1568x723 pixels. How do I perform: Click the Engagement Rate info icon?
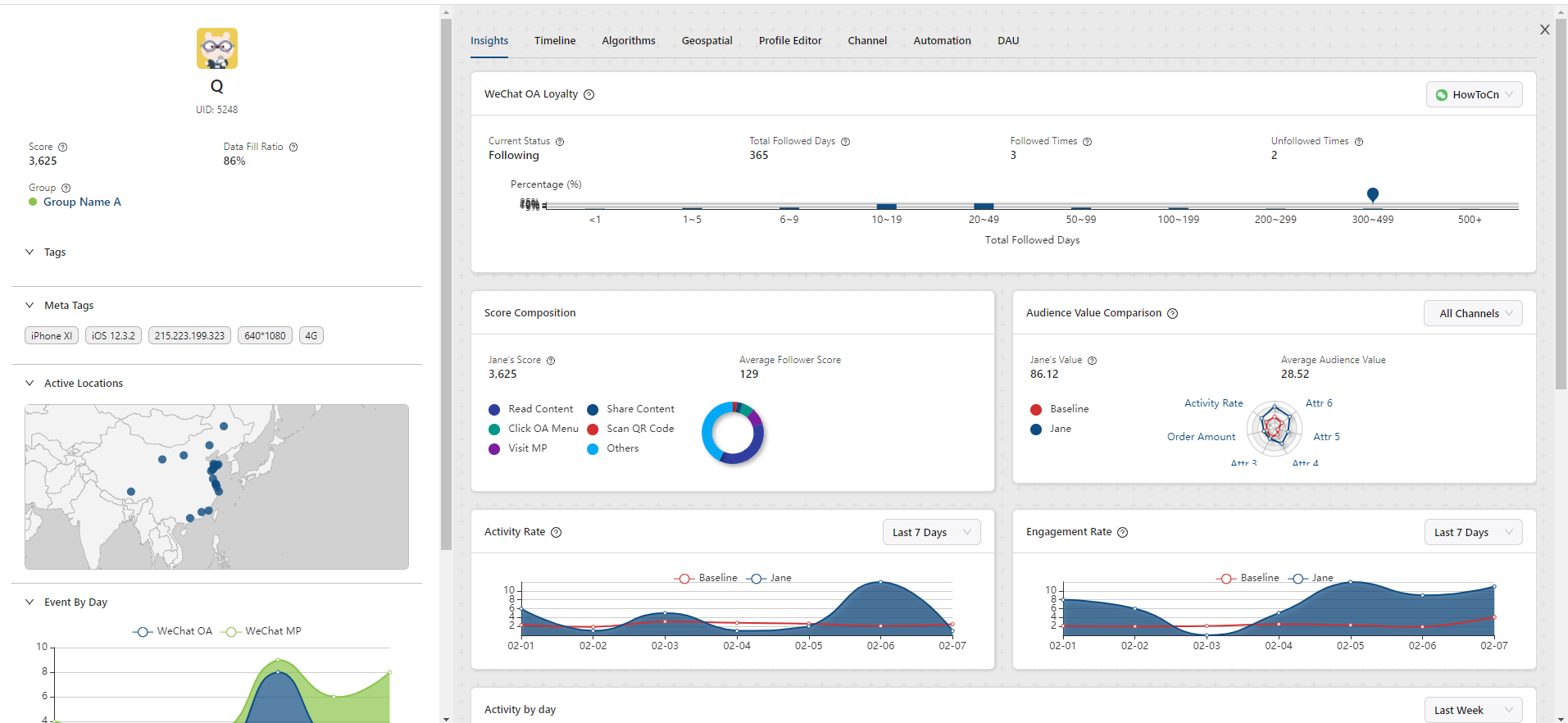(x=1122, y=532)
